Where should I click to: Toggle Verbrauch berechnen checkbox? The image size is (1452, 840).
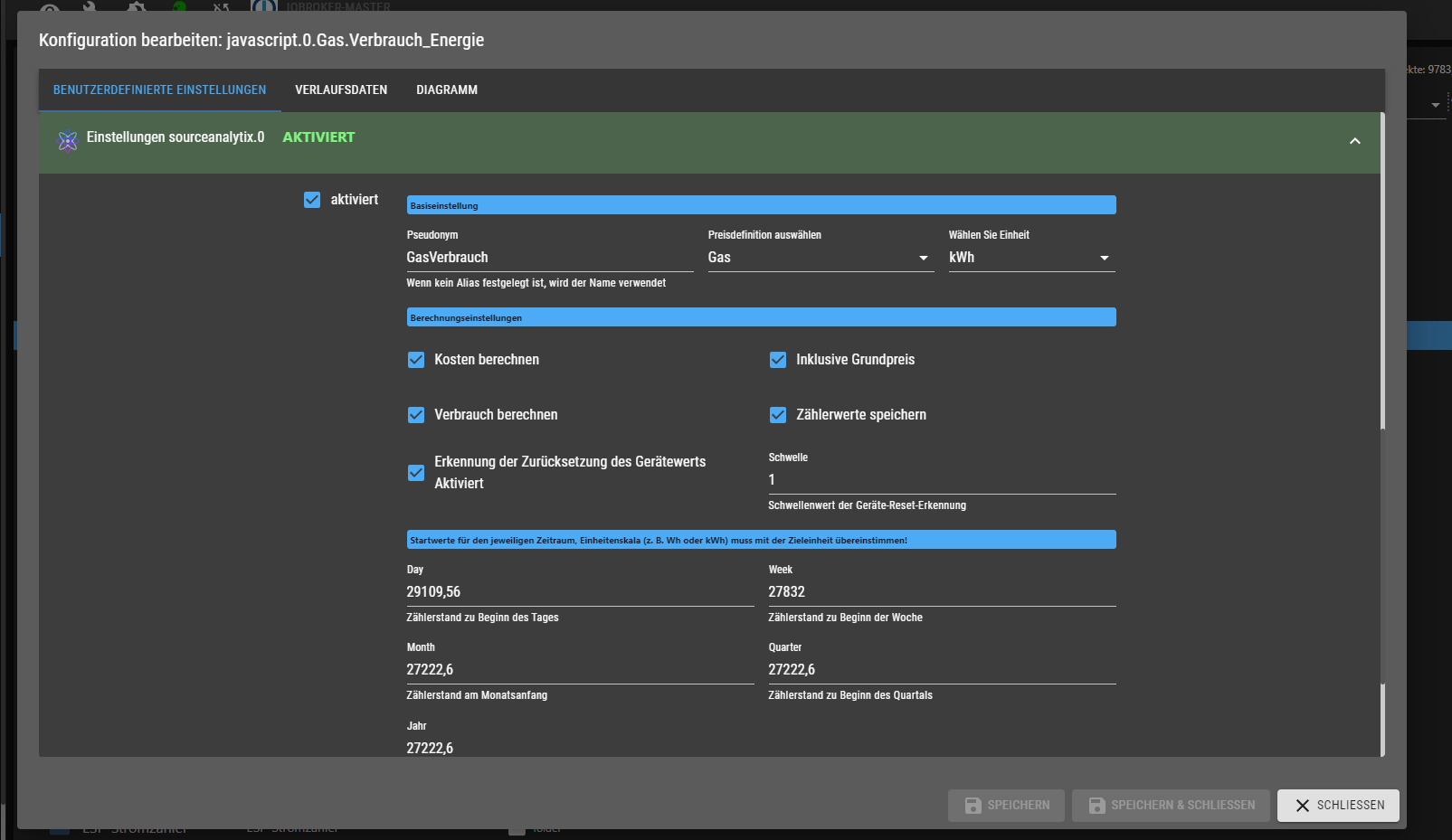point(416,415)
